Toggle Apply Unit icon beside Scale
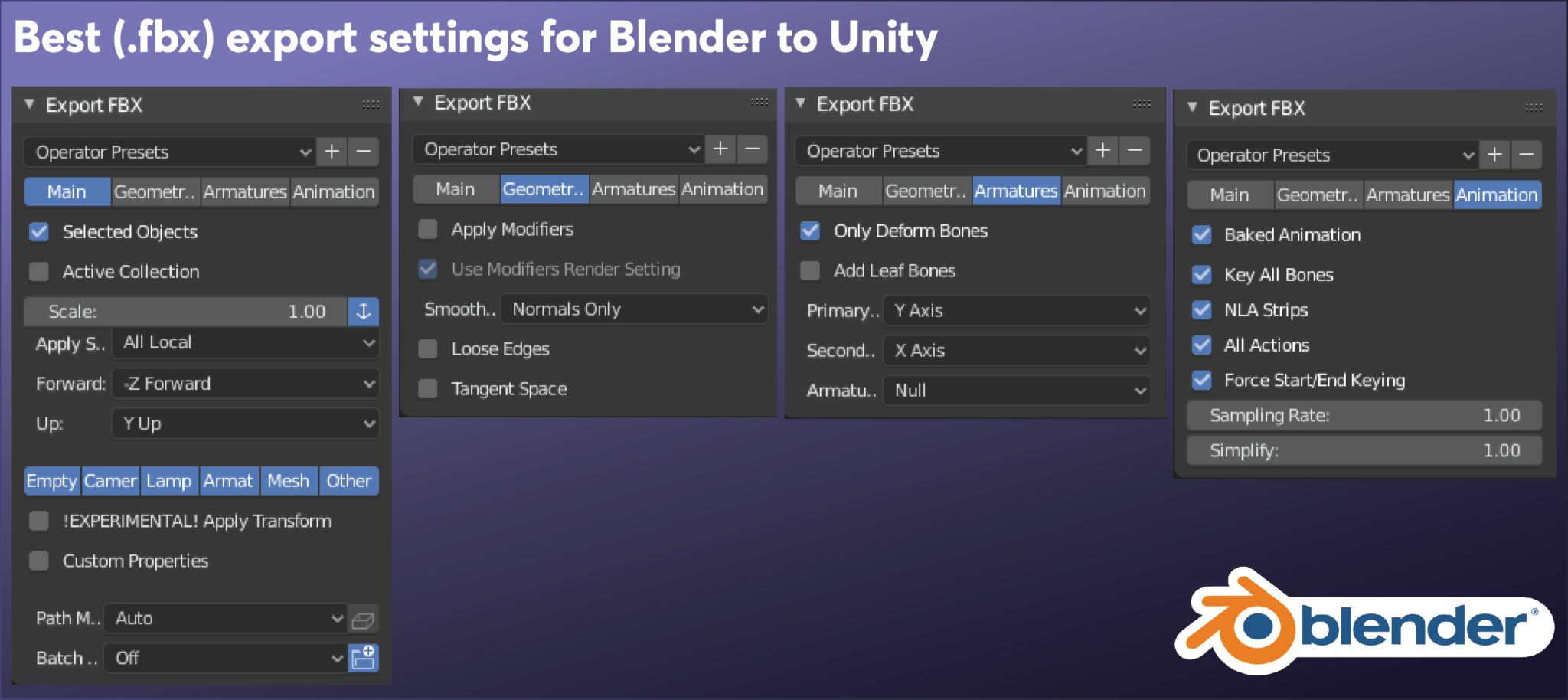 364,312
